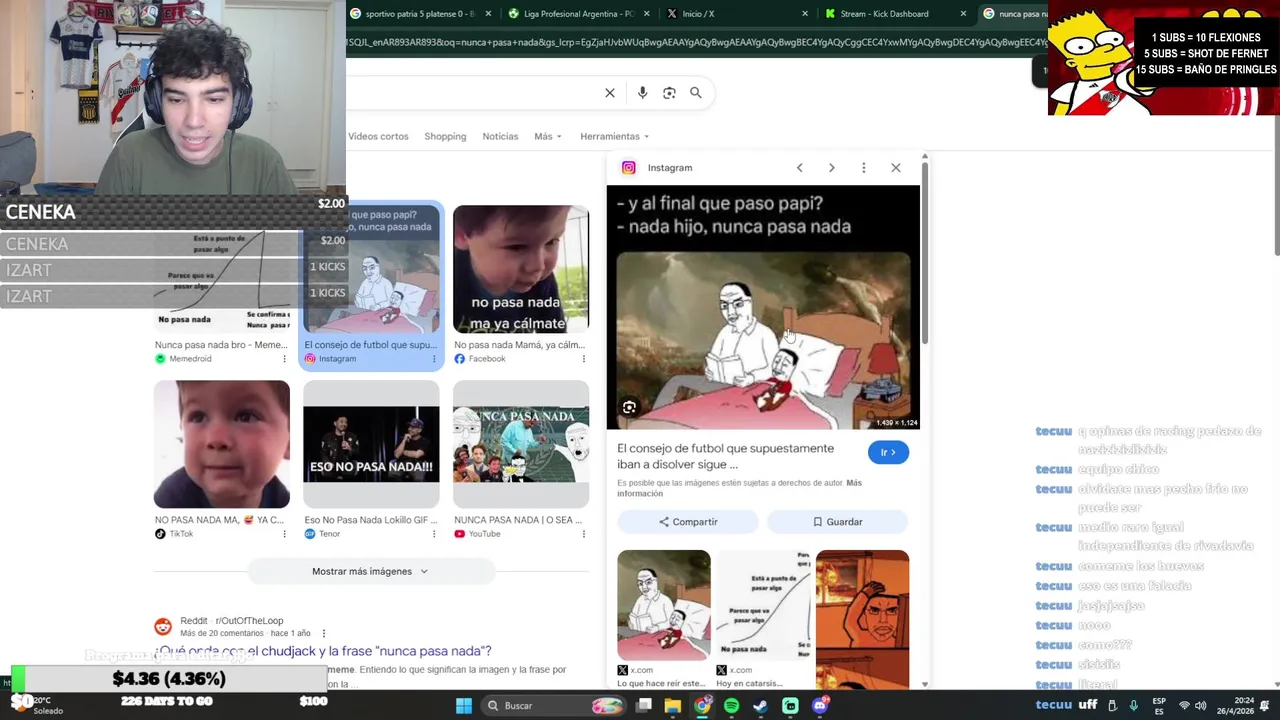This screenshot has width=1280, height=720.
Task: Click the Guardar save button
Action: click(837, 522)
